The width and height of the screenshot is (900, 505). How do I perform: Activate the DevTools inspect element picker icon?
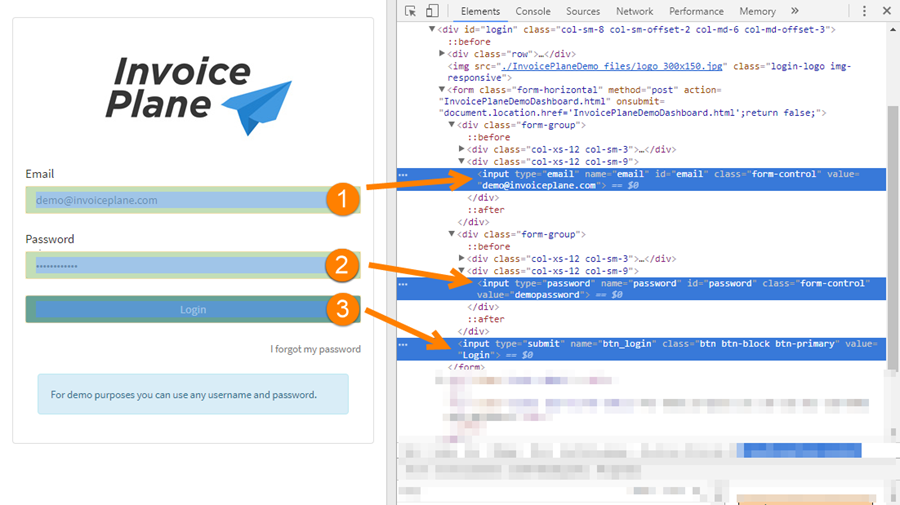pyautogui.click(x=410, y=11)
